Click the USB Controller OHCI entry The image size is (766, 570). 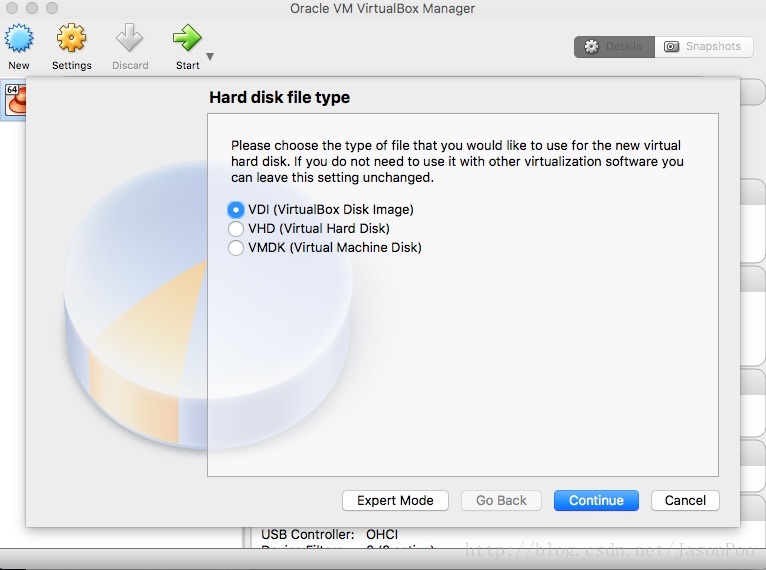(329, 534)
